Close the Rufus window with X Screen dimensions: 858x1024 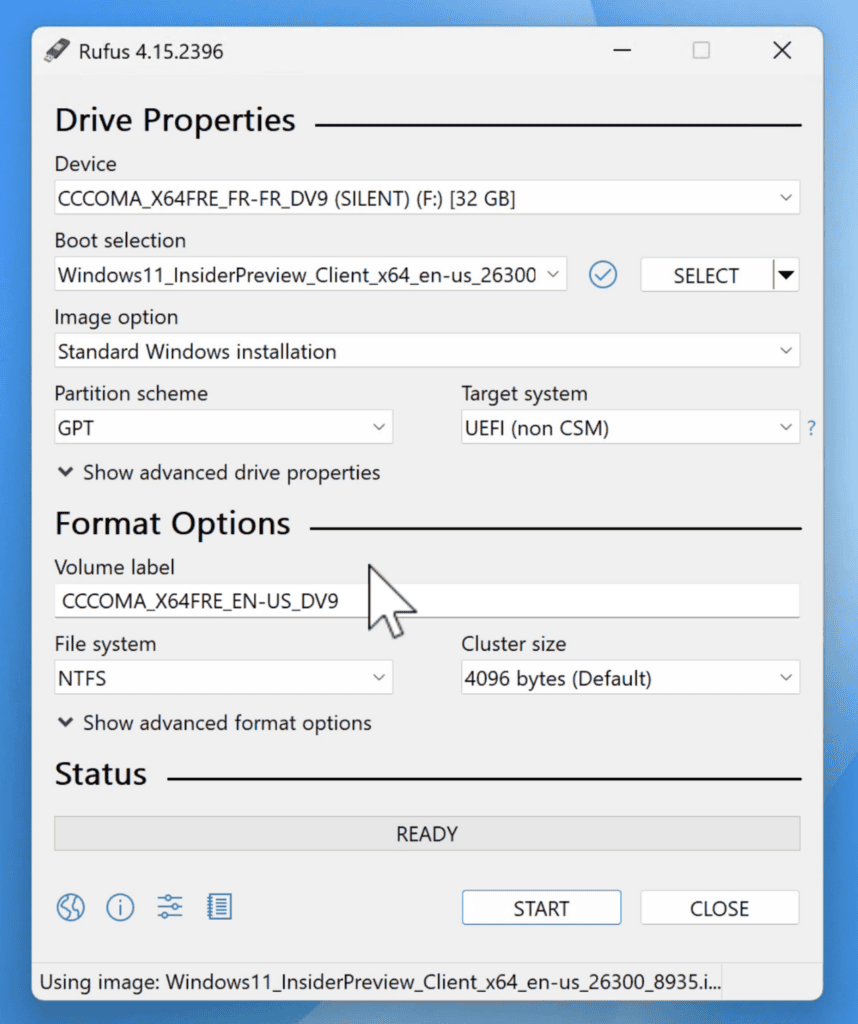(782, 51)
